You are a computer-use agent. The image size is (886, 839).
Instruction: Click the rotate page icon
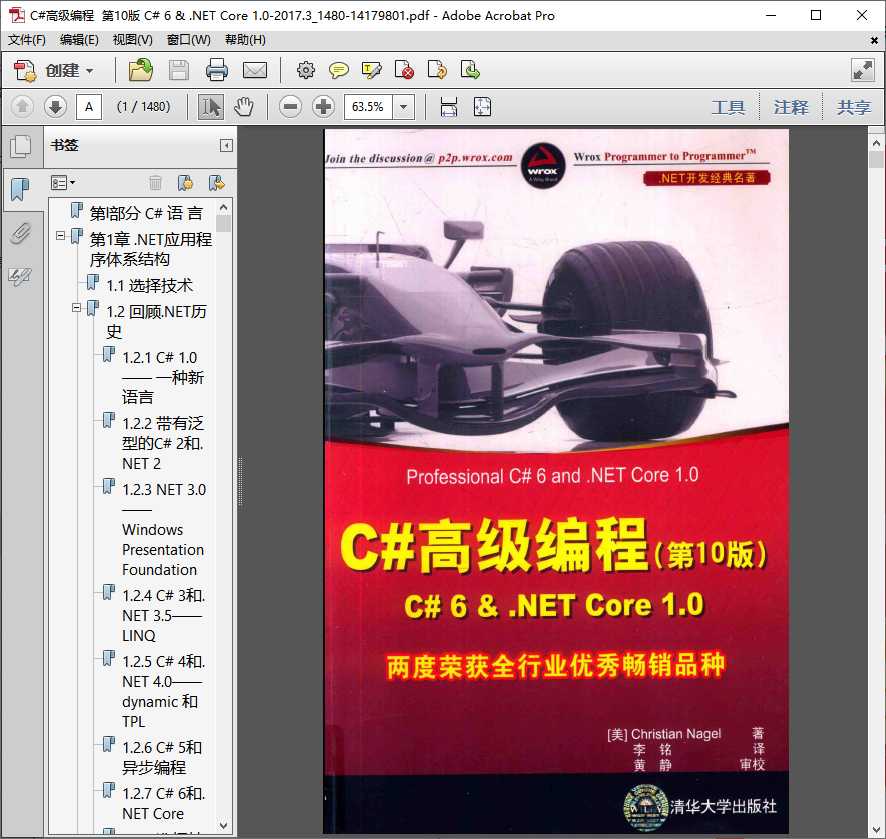[x=437, y=71]
